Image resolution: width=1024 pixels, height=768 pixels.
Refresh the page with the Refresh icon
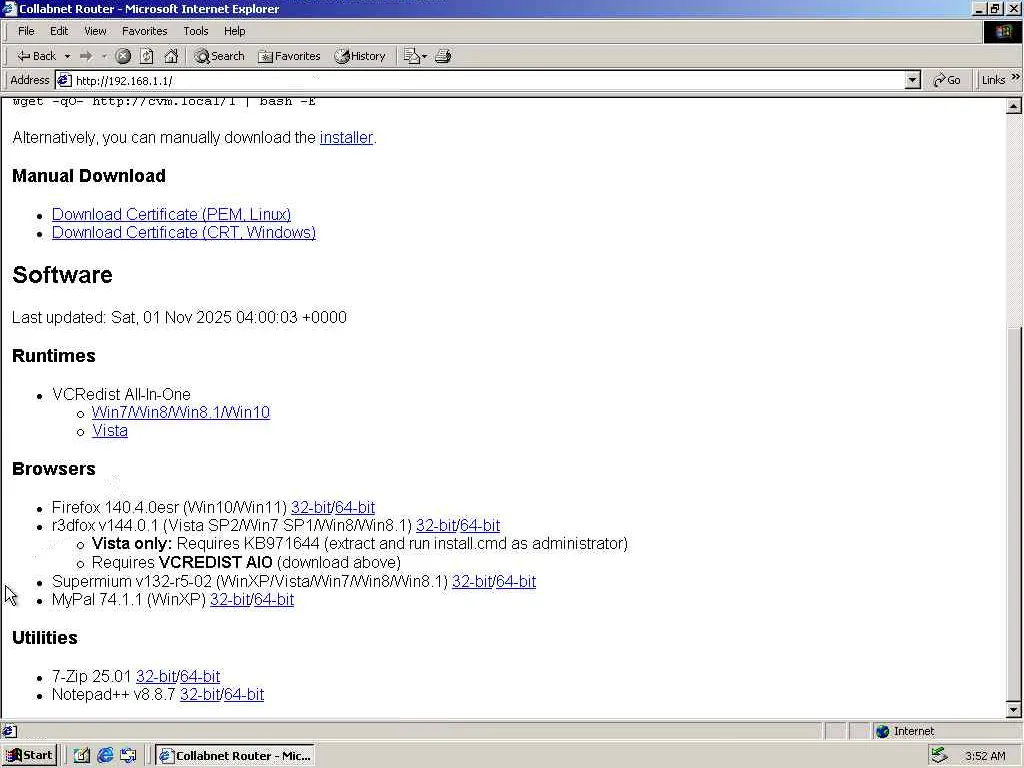(147, 56)
